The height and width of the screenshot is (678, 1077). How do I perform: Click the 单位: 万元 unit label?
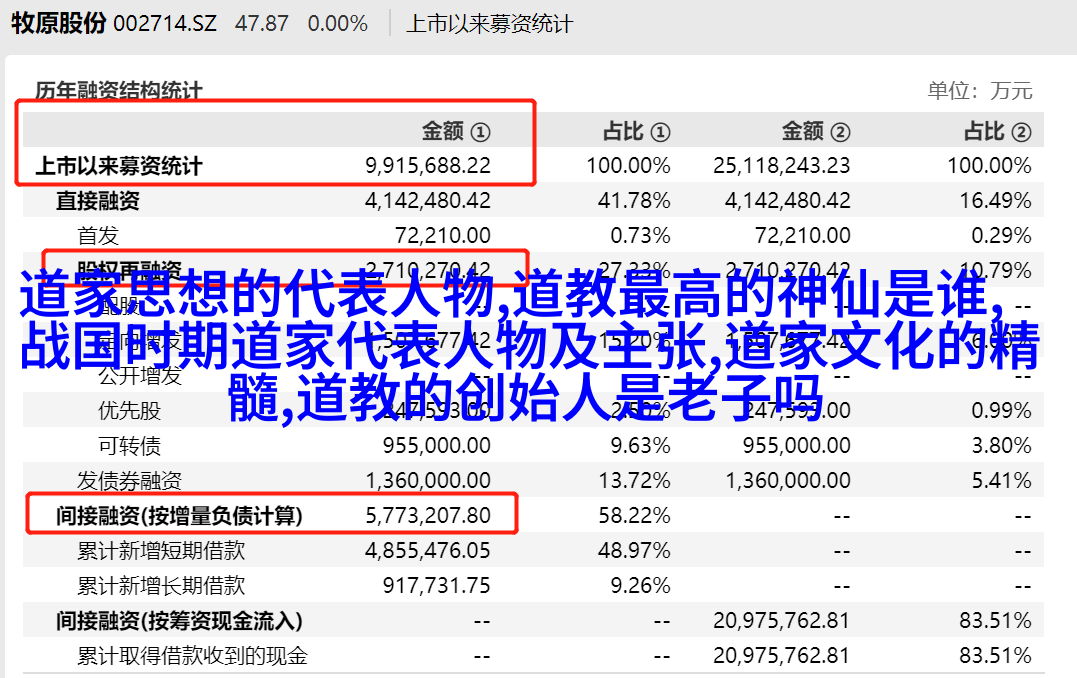(x=980, y=90)
